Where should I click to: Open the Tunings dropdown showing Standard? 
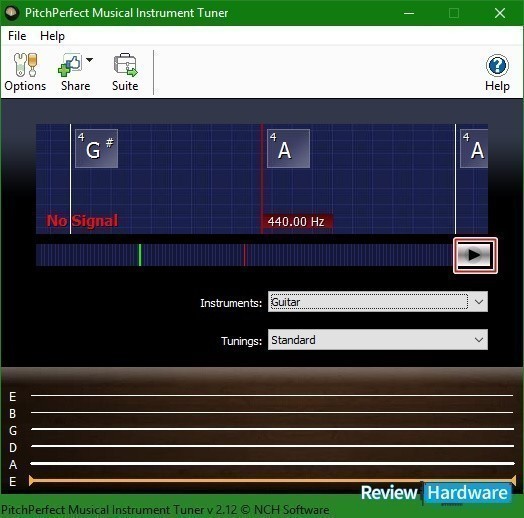pyautogui.click(x=378, y=340)
